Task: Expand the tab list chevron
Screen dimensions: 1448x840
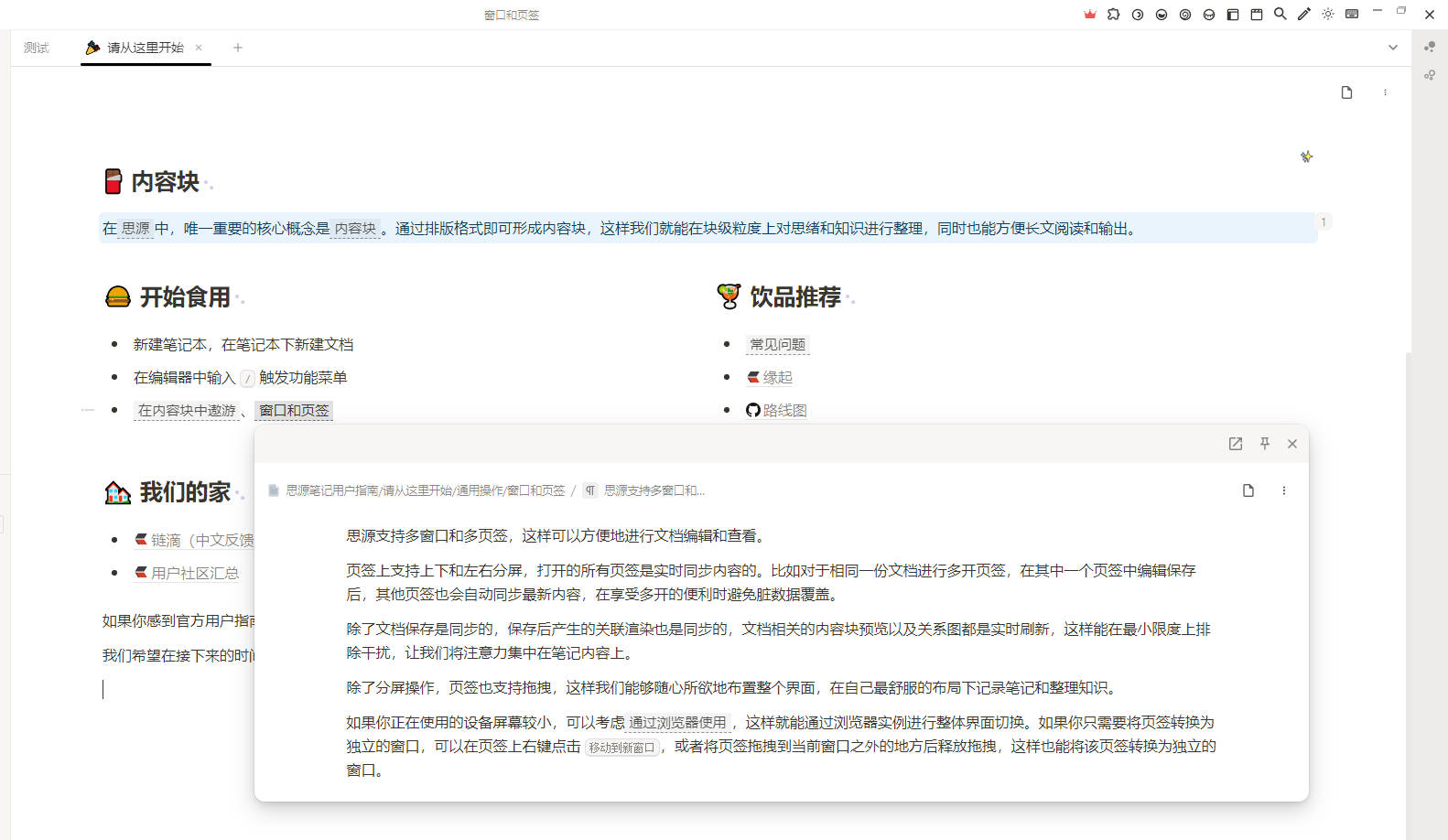Action: click(1392, 48)
